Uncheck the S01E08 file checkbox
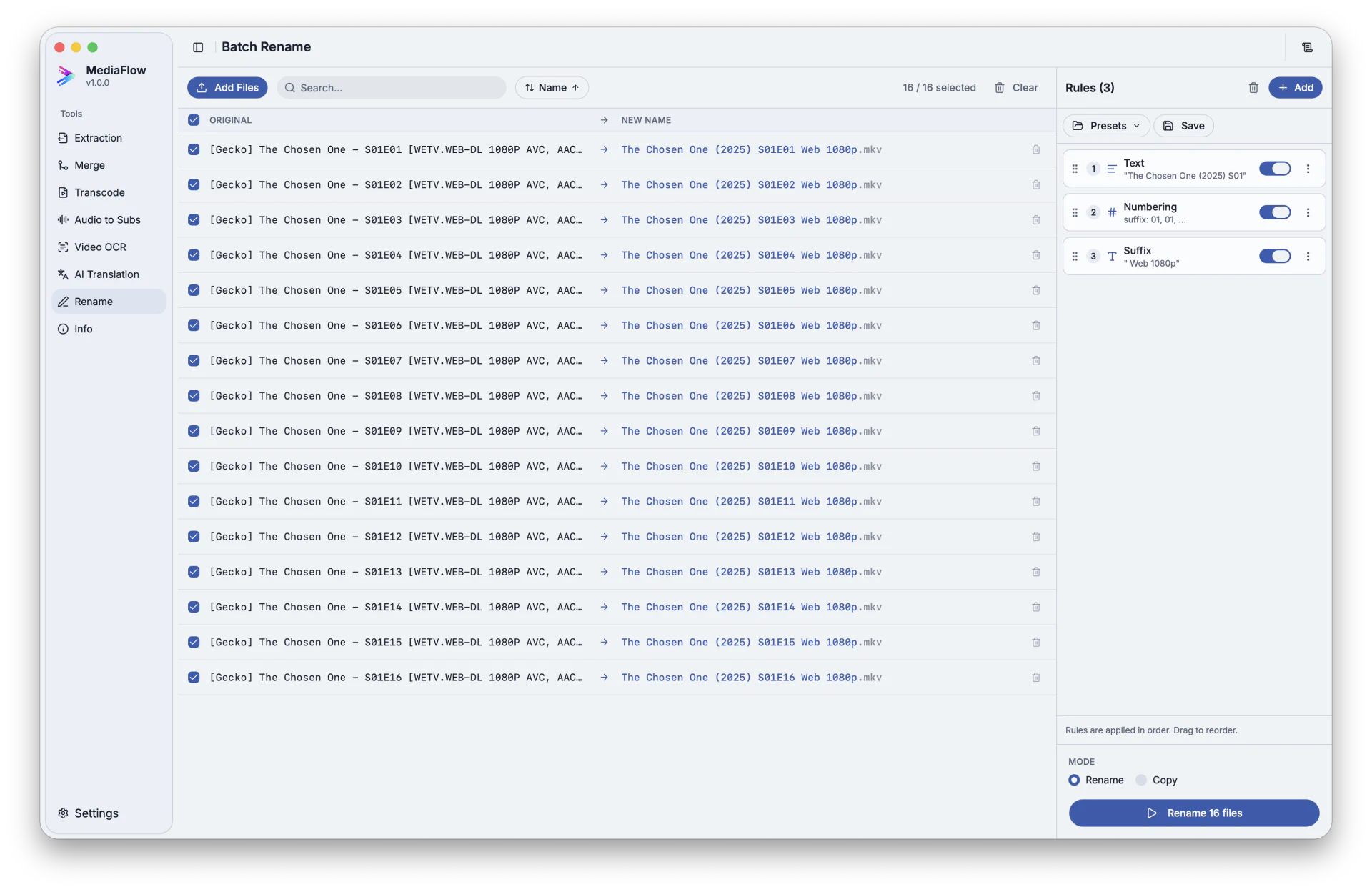The height and width of the screenshot is (892, 1372). coord(194,396)
